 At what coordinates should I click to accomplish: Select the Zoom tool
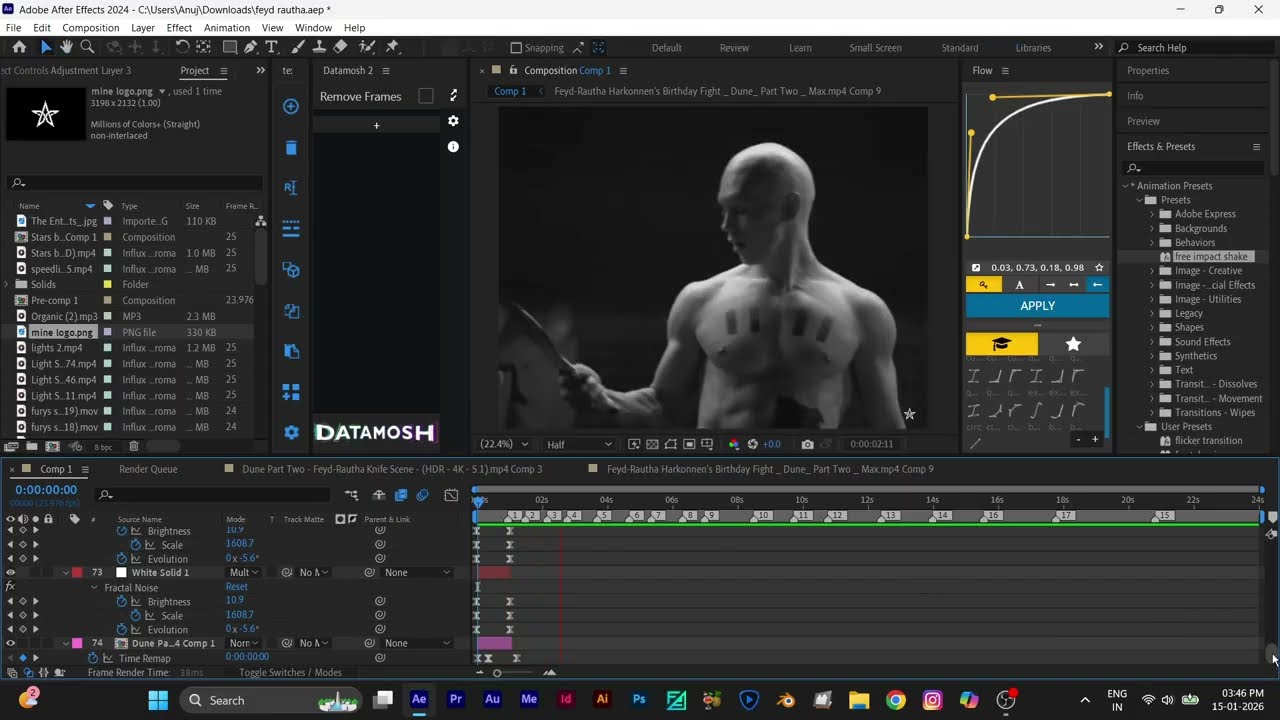[87, 47]
